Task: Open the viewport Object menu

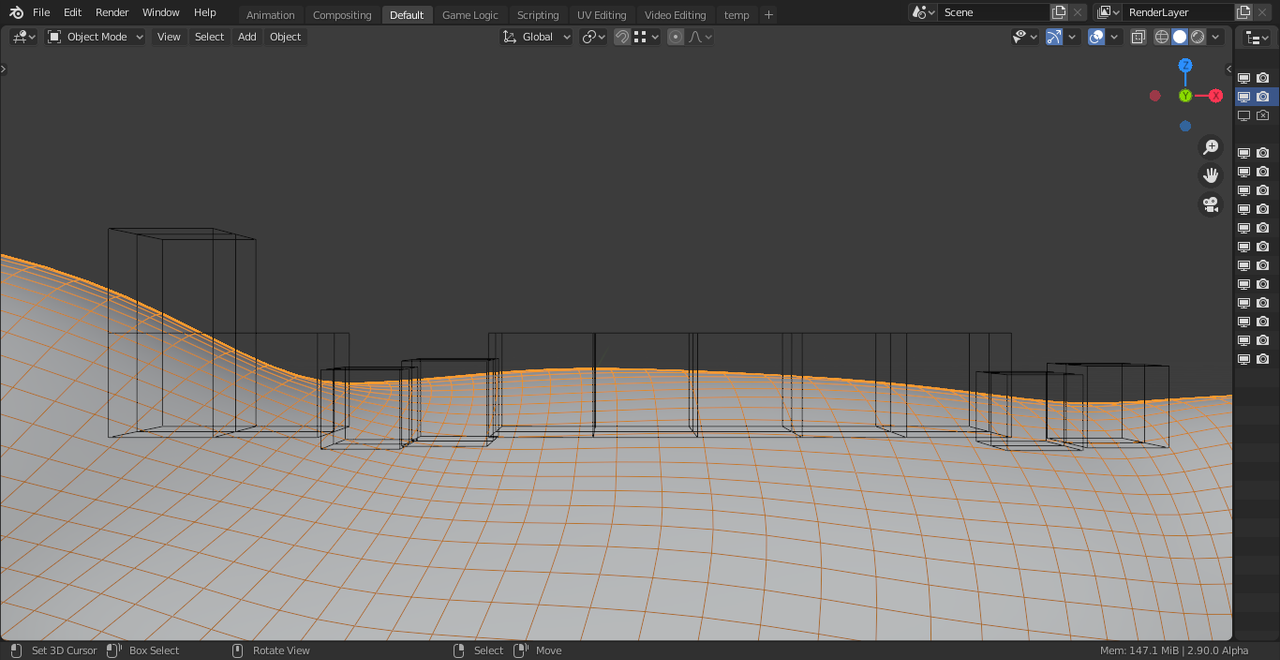Action: [x=285, y=37]
